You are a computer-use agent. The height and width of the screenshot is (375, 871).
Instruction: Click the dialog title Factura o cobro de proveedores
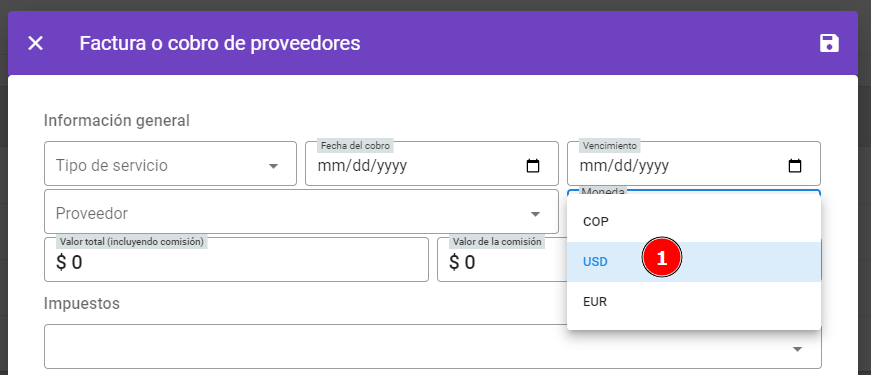coord(220,43)
